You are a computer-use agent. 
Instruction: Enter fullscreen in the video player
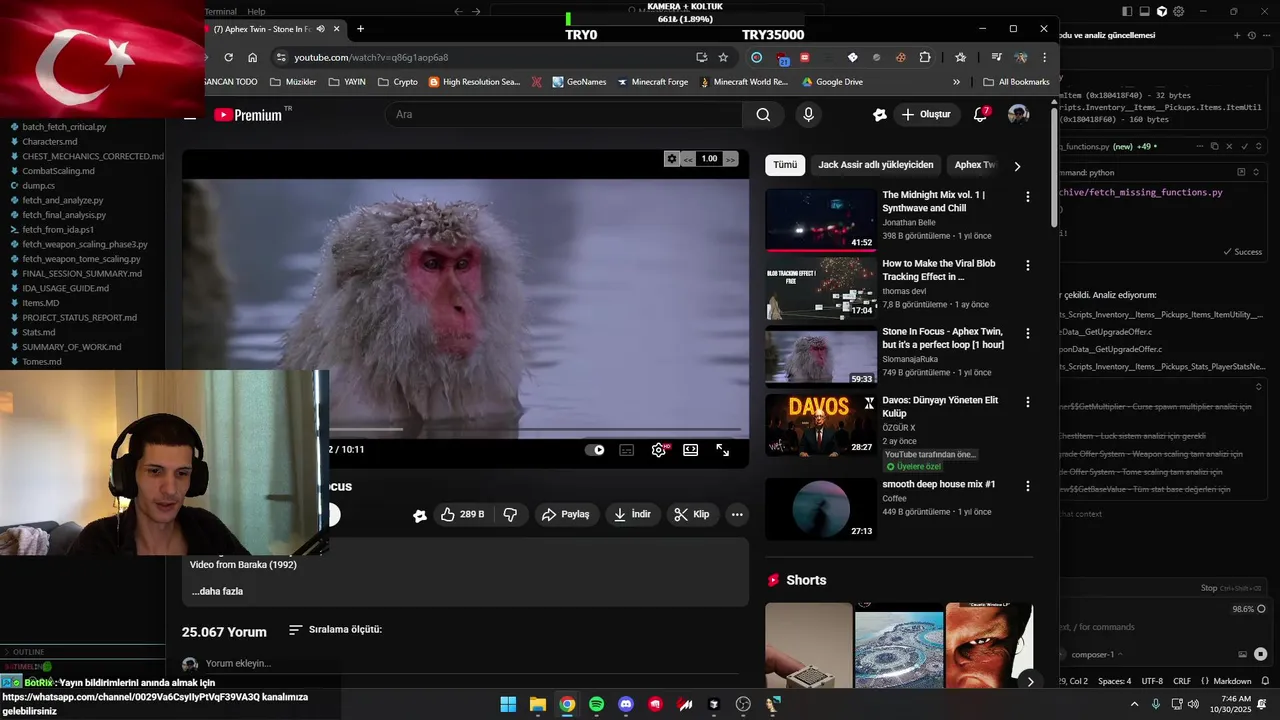point(722,450)
